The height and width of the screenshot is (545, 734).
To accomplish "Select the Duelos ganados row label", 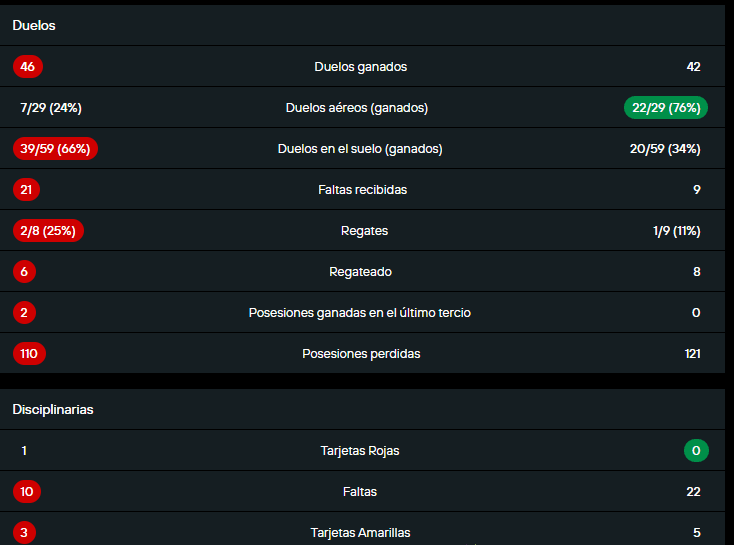I will (x=360, y=67).
